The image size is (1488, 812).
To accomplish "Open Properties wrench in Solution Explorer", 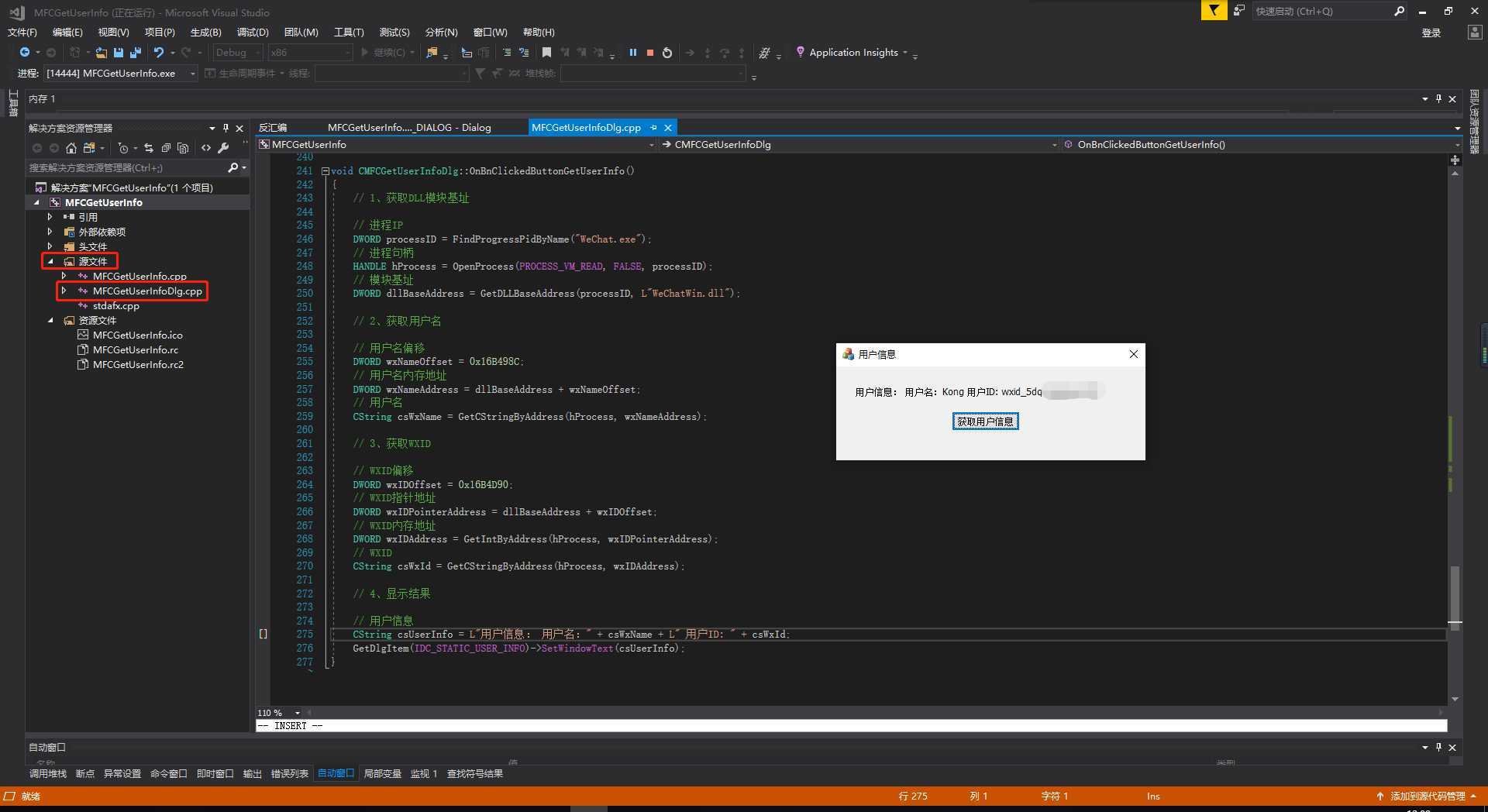I will [223, 147].
